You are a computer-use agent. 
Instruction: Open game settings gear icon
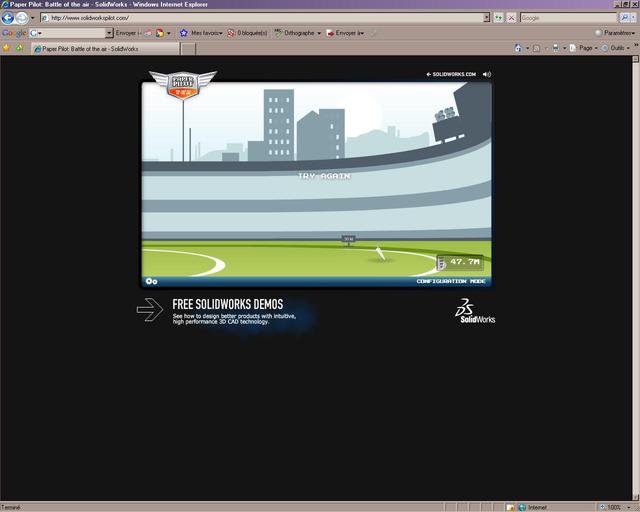click(x=151, y=281)
